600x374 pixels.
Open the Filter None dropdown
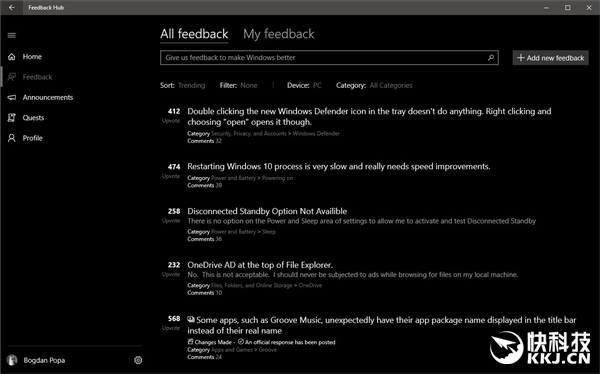pyautogui.click(x=238, y=85)
